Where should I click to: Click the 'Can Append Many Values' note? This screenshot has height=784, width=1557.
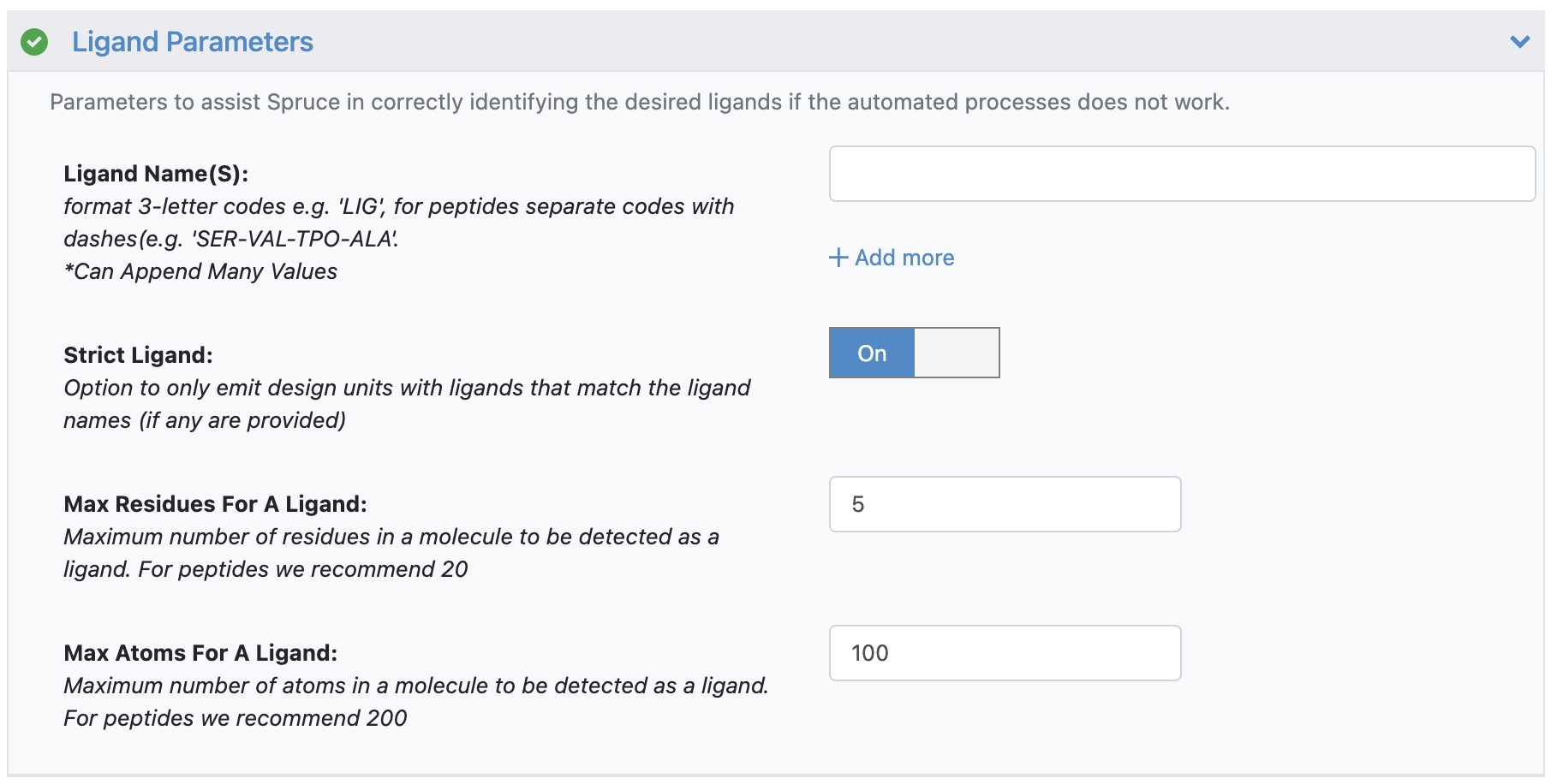200,271
